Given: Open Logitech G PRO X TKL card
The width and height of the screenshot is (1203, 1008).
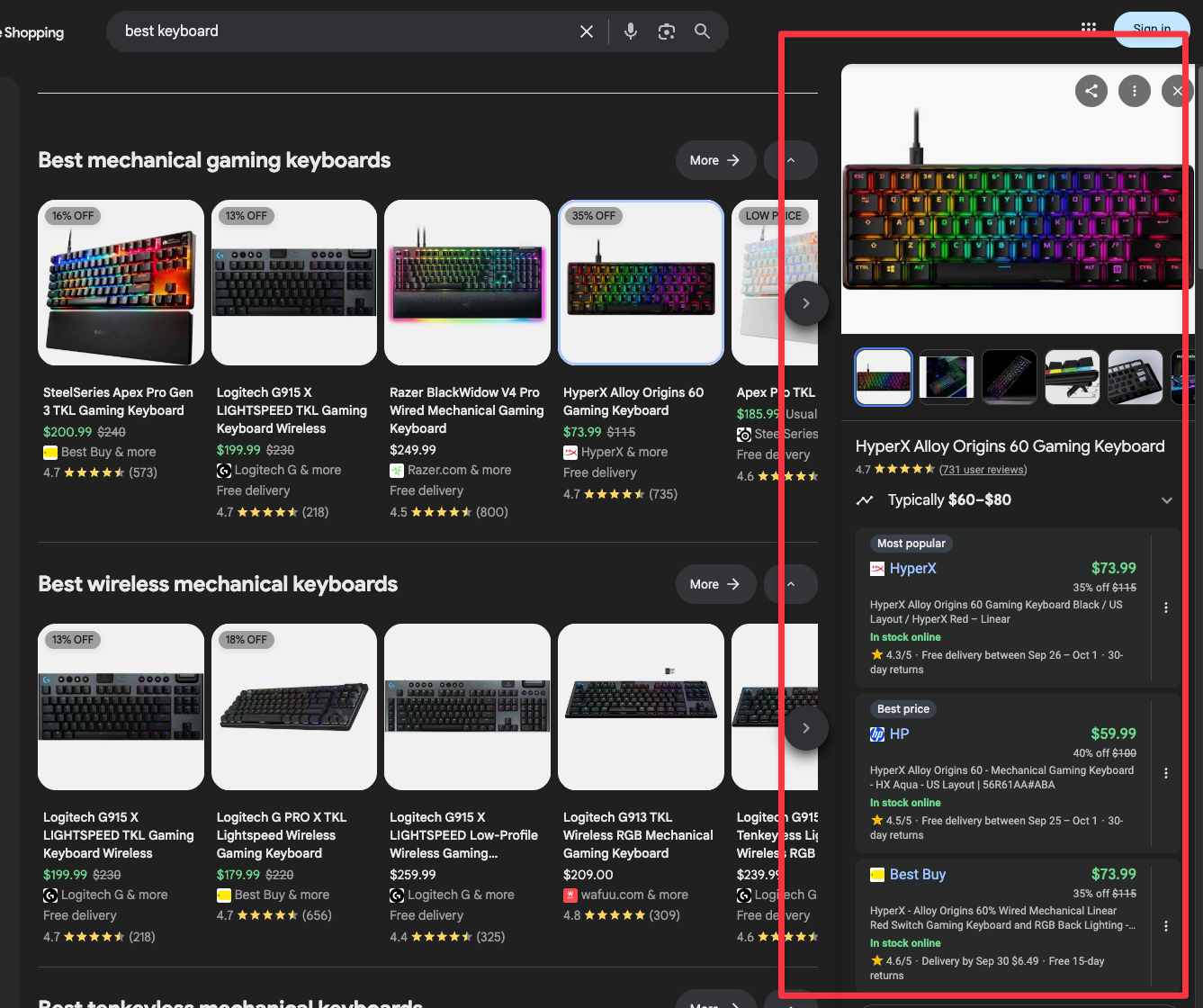Looking at the screenshot, I should point(294,706).
